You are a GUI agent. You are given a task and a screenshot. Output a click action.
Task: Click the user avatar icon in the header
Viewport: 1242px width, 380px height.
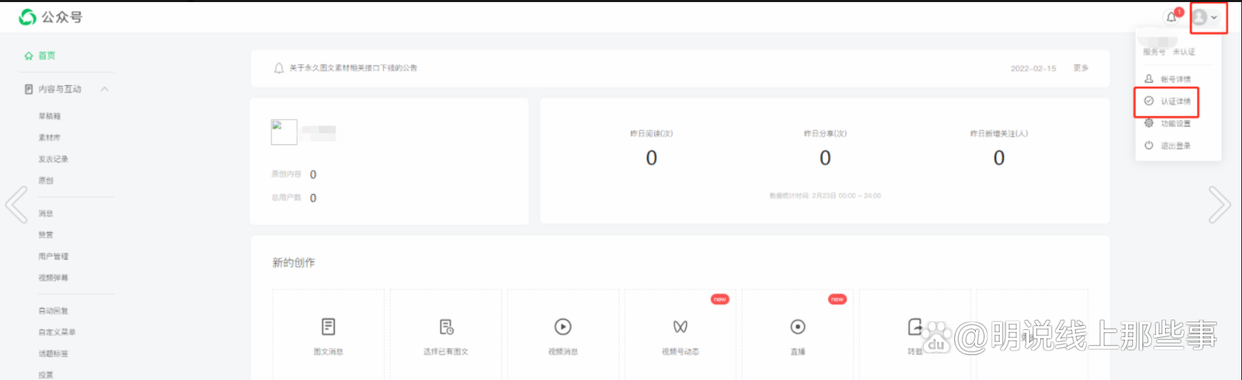tap(1199, 17)
